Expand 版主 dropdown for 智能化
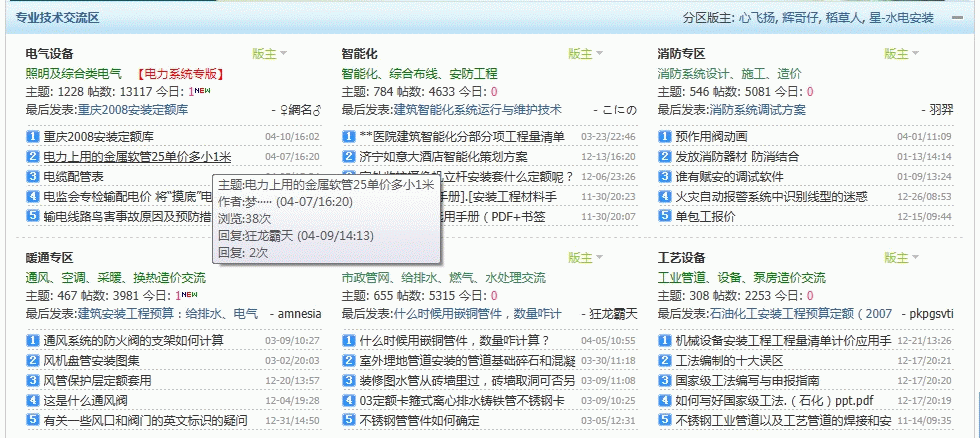Screen dimensions: 980x438 click(586, 54)
